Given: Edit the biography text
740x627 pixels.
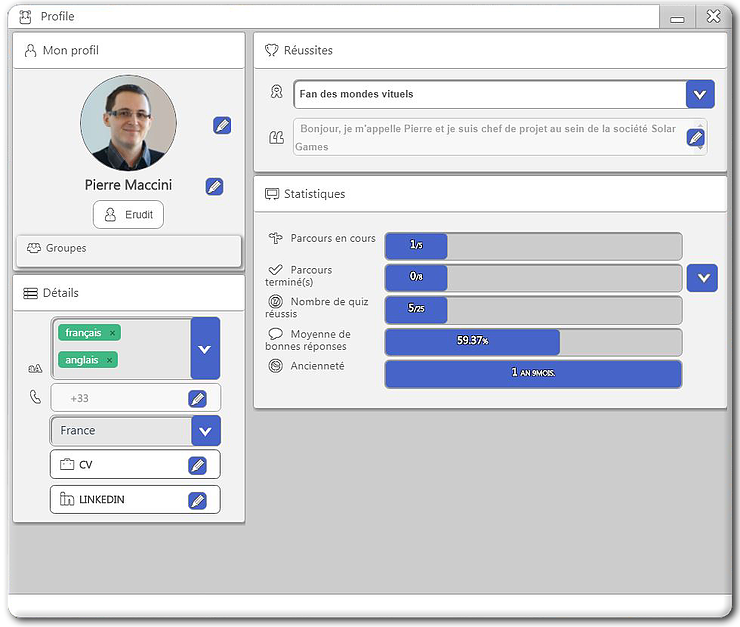Looking at the screenshot, I should (695, 137).
